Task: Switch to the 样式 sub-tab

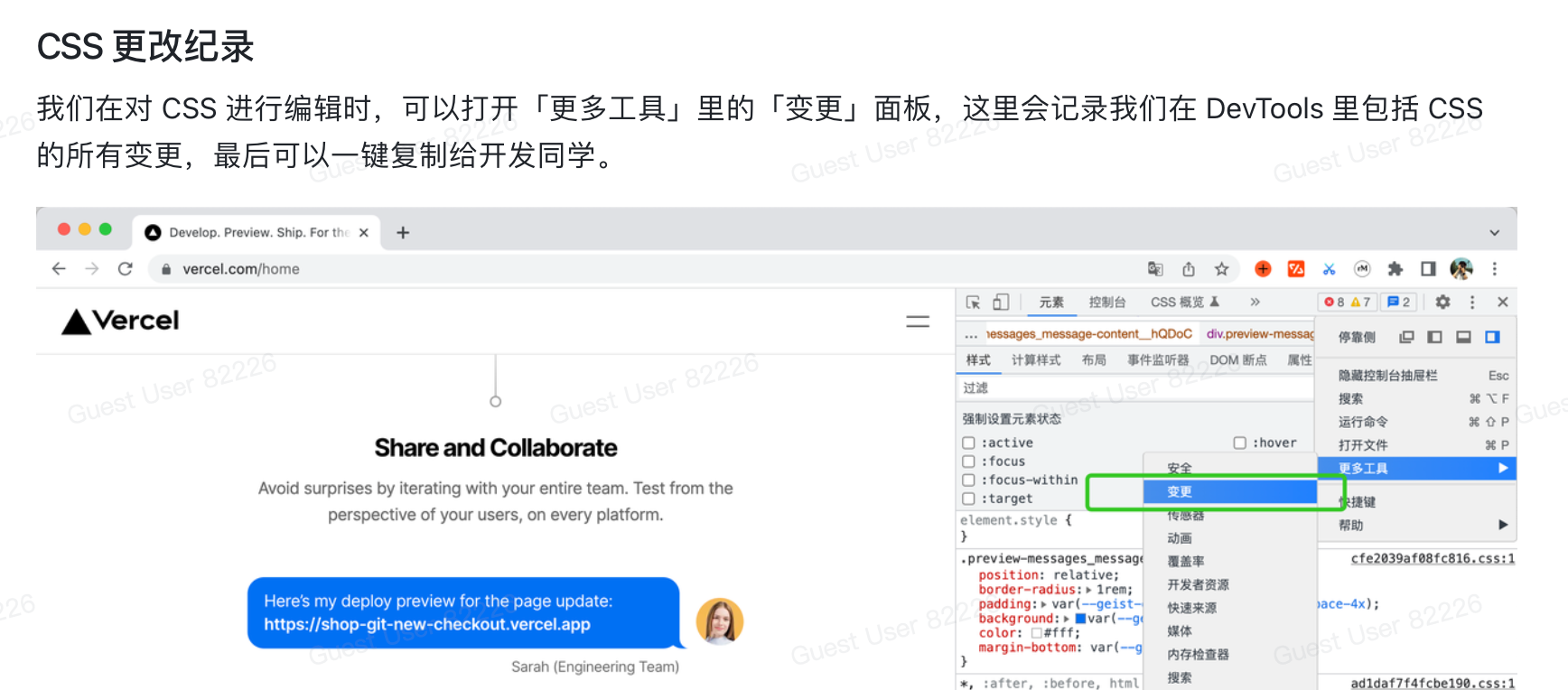Action: click(x=978, y=360)
